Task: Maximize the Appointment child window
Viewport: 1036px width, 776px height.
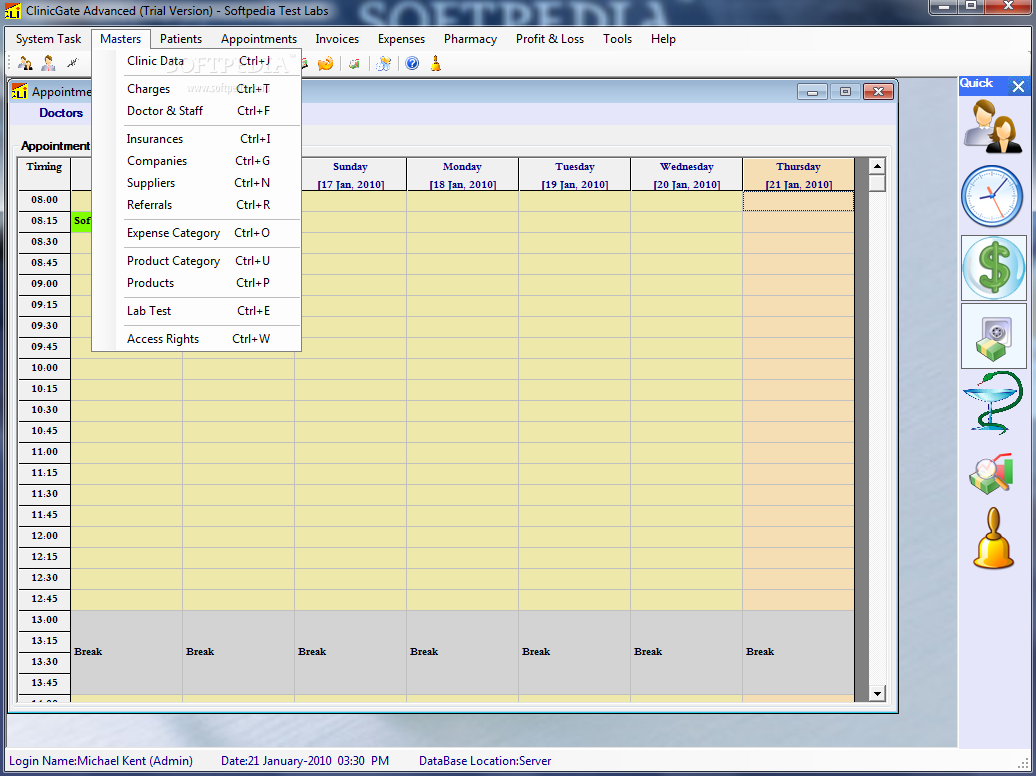Action: coord(845,92)
